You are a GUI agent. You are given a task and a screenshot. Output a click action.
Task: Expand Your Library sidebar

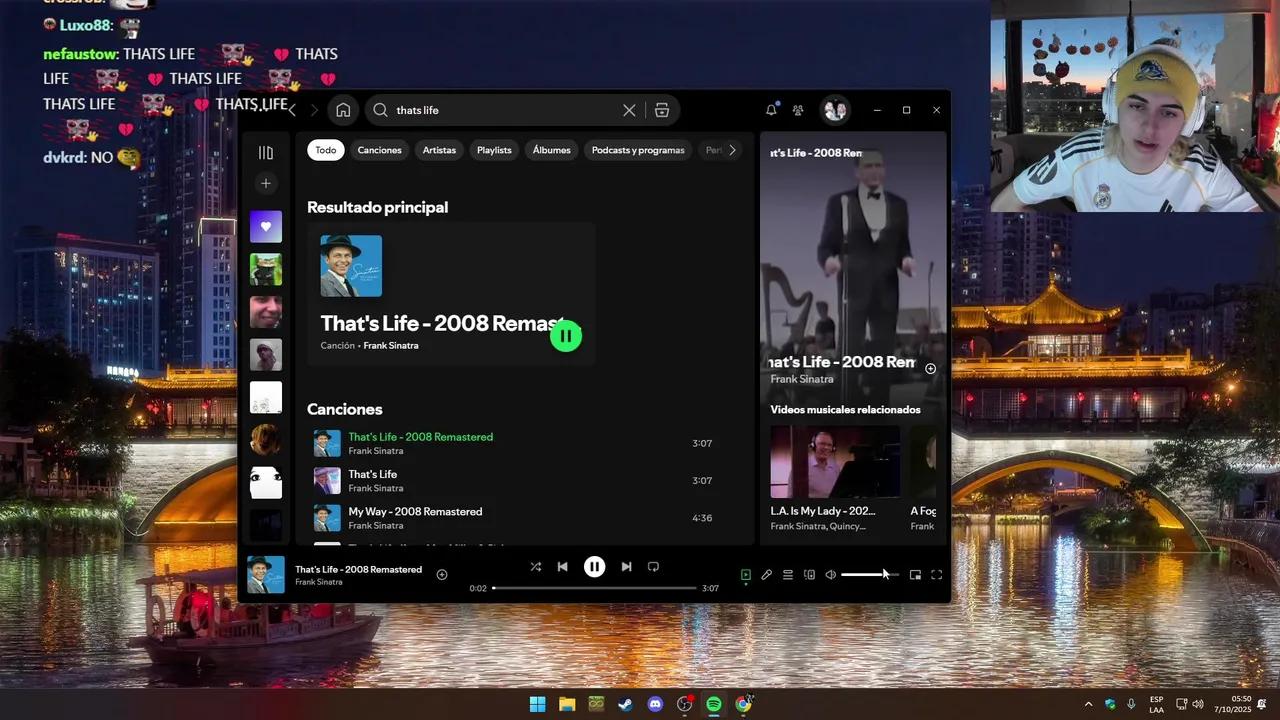pos(266,153)
